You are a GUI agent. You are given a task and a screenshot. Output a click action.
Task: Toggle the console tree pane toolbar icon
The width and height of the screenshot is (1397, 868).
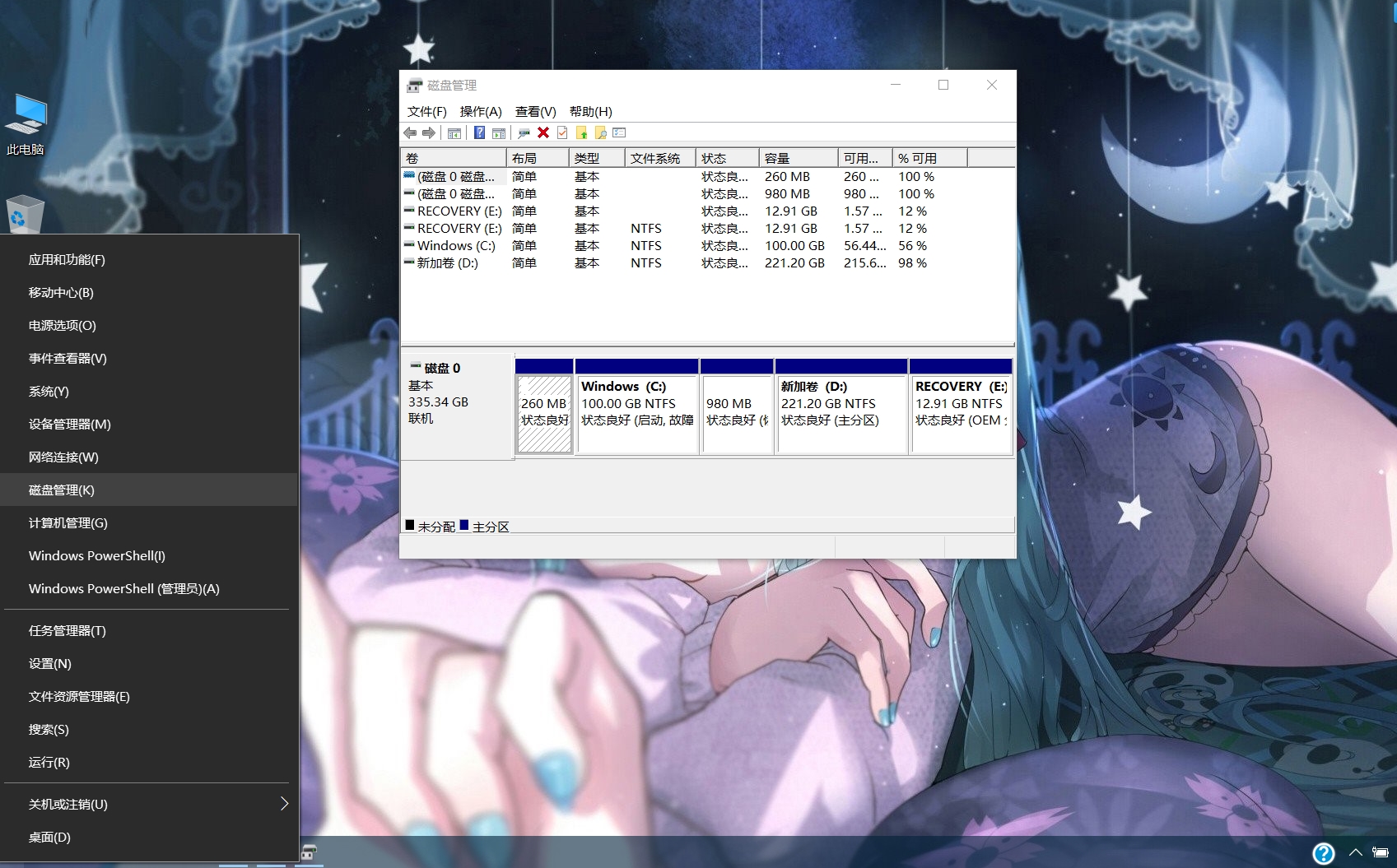[x=454, y=132]
